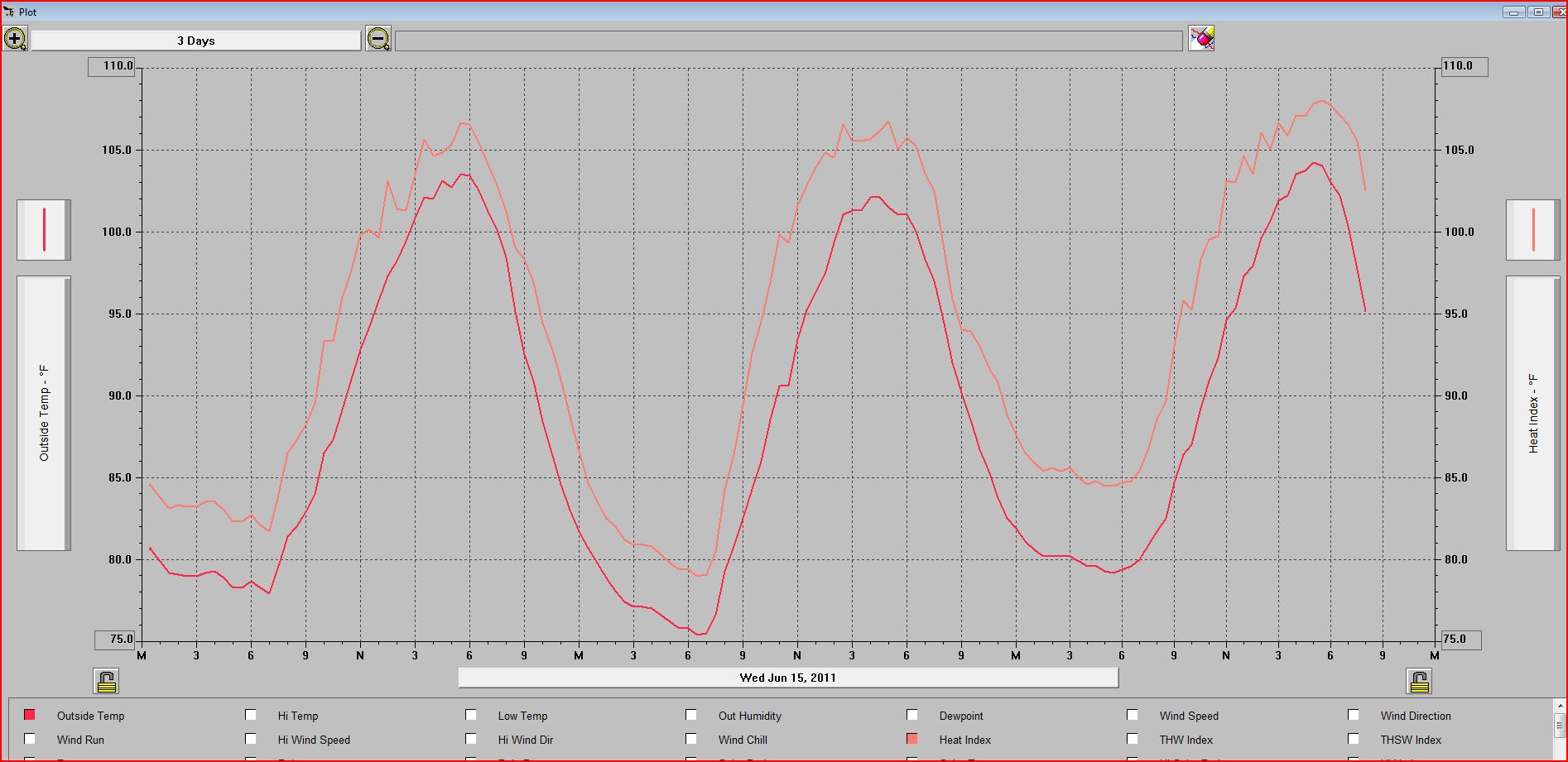Click the long empty bar beside zoom out

click(x=788, y=41)
